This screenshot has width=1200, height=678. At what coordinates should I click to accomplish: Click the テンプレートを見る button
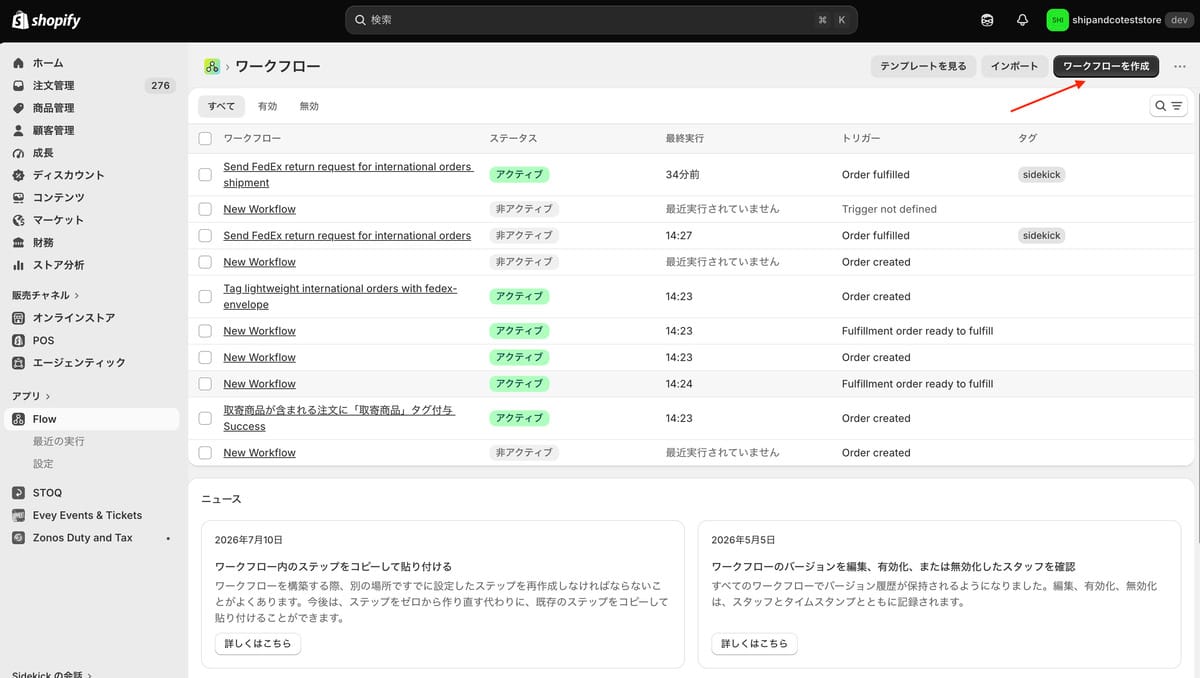923,66
